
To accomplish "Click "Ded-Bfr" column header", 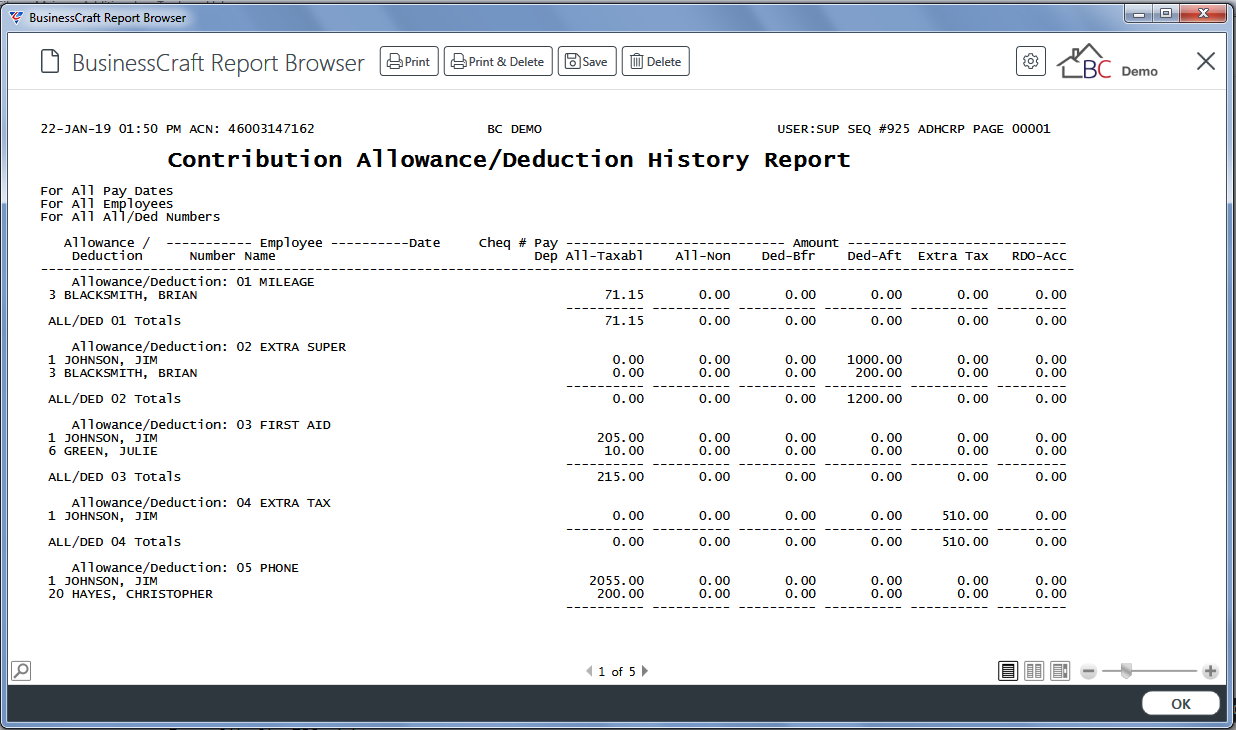I will pyautogui.click(x=788, y=256).
